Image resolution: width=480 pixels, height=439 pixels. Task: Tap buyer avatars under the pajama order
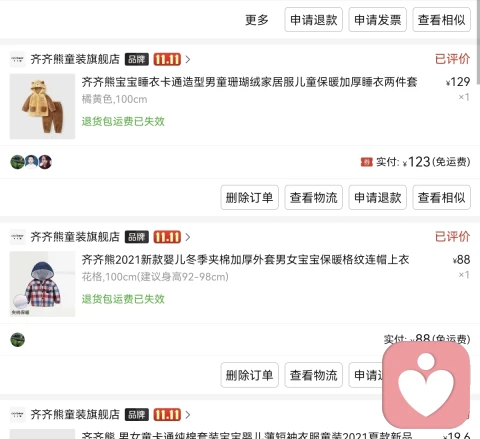coord(31,162)
